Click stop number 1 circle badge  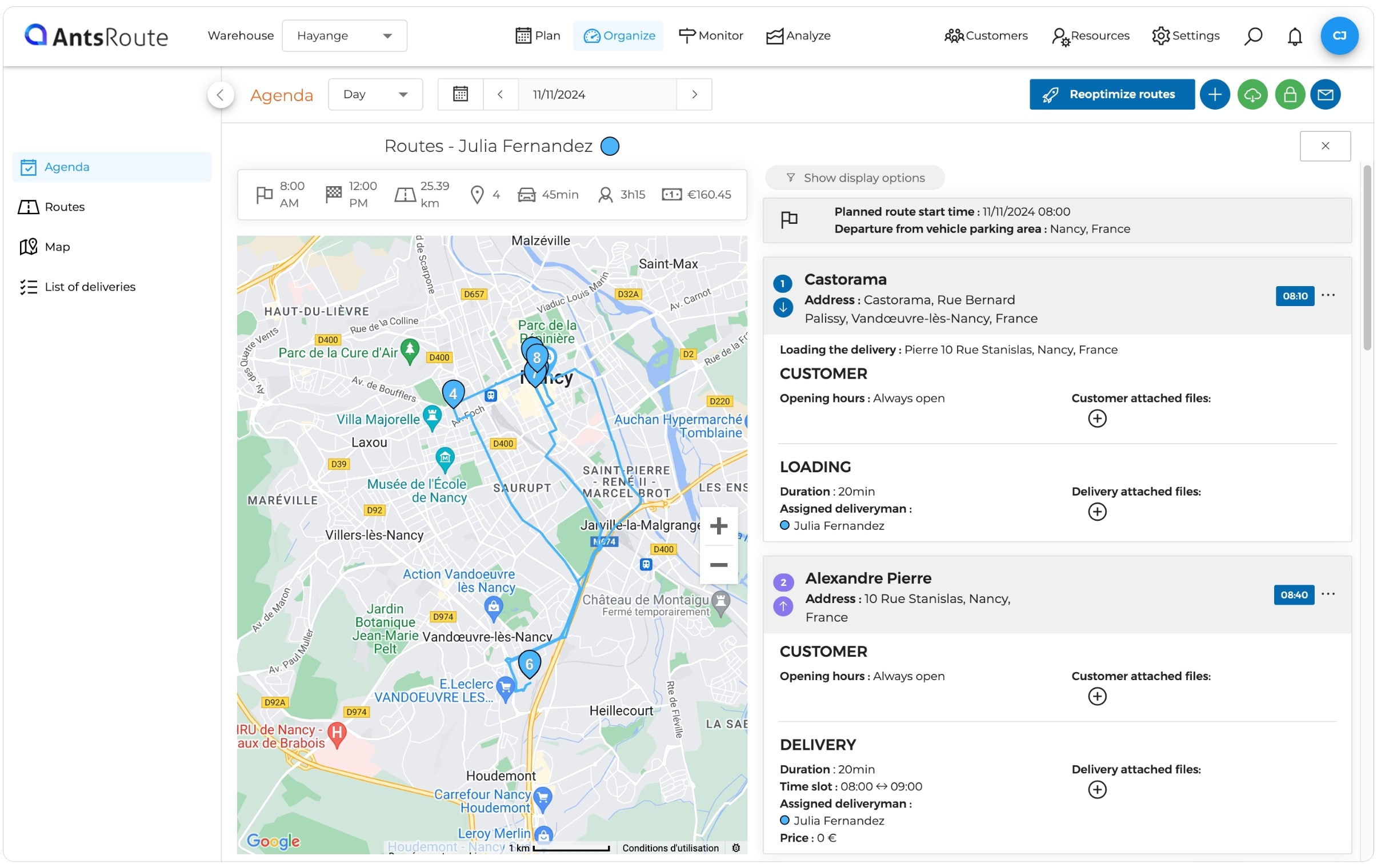click(782, 283)
